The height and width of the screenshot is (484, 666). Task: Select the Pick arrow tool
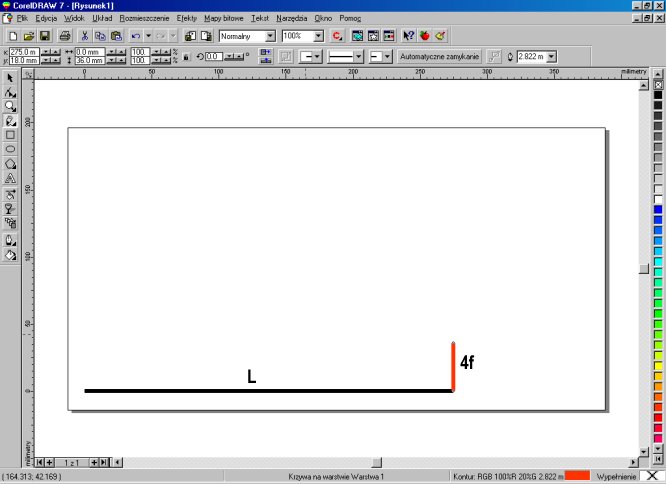coord(10,77)
